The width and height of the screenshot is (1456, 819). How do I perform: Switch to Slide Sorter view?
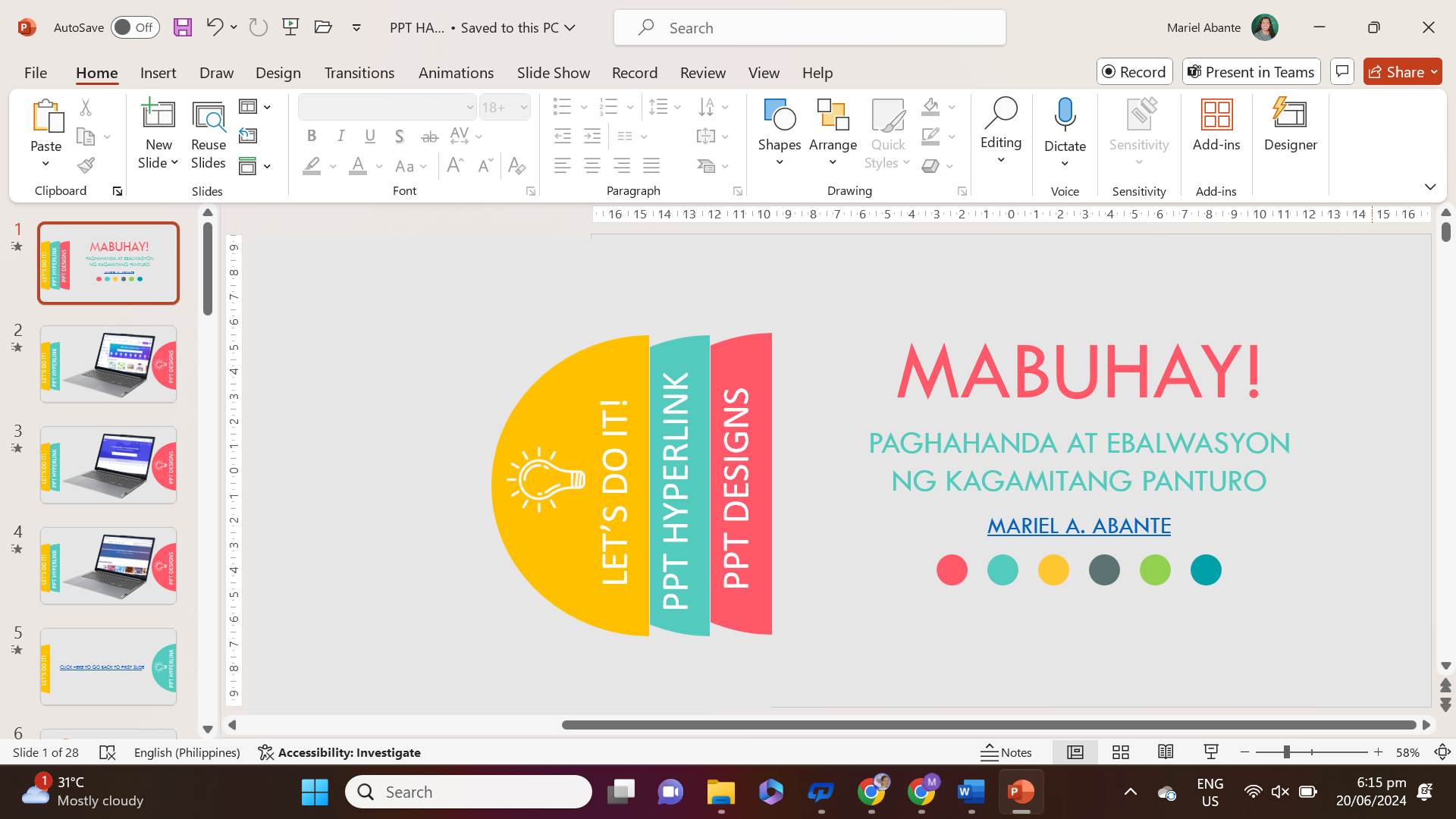click(x=1120, y=752)
